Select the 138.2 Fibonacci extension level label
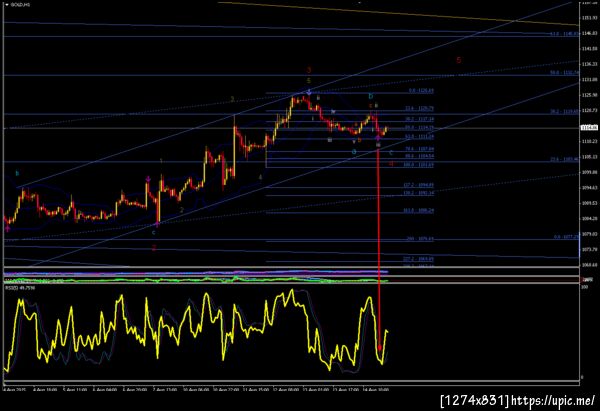600x411 pixels. (x=419, y=193)
